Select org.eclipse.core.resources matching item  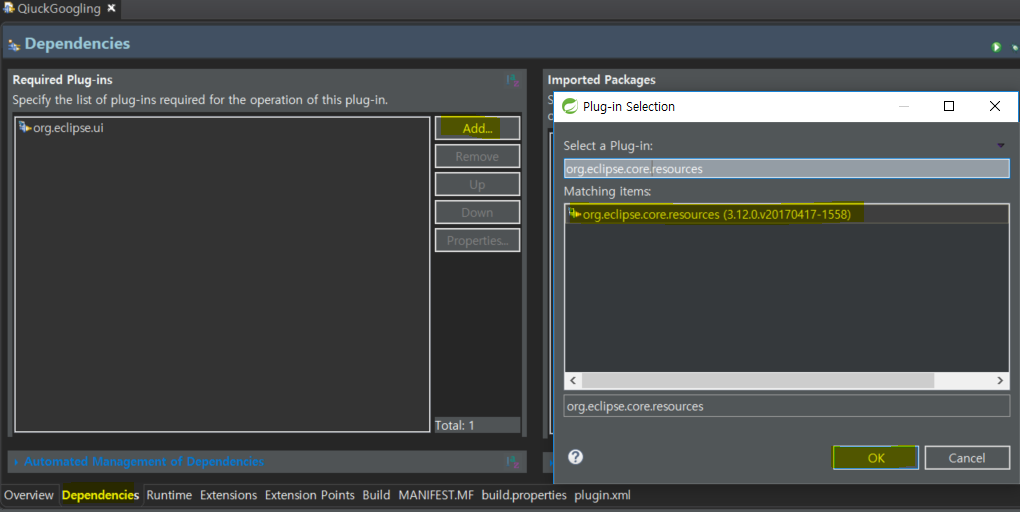point(786,214)
